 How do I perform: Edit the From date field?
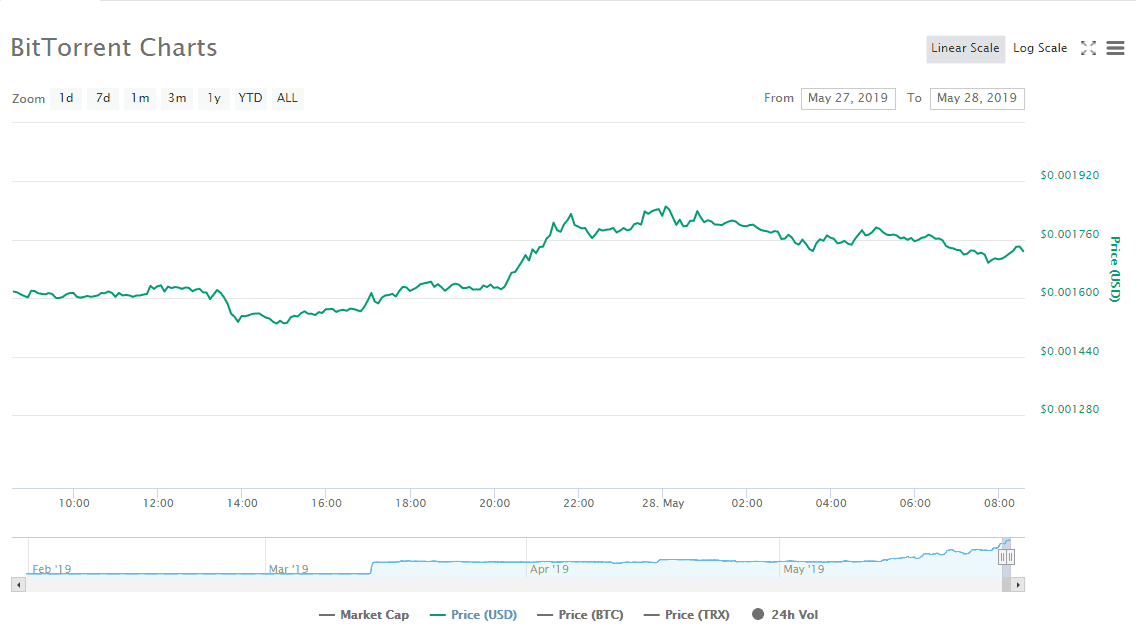coord(848,99)
